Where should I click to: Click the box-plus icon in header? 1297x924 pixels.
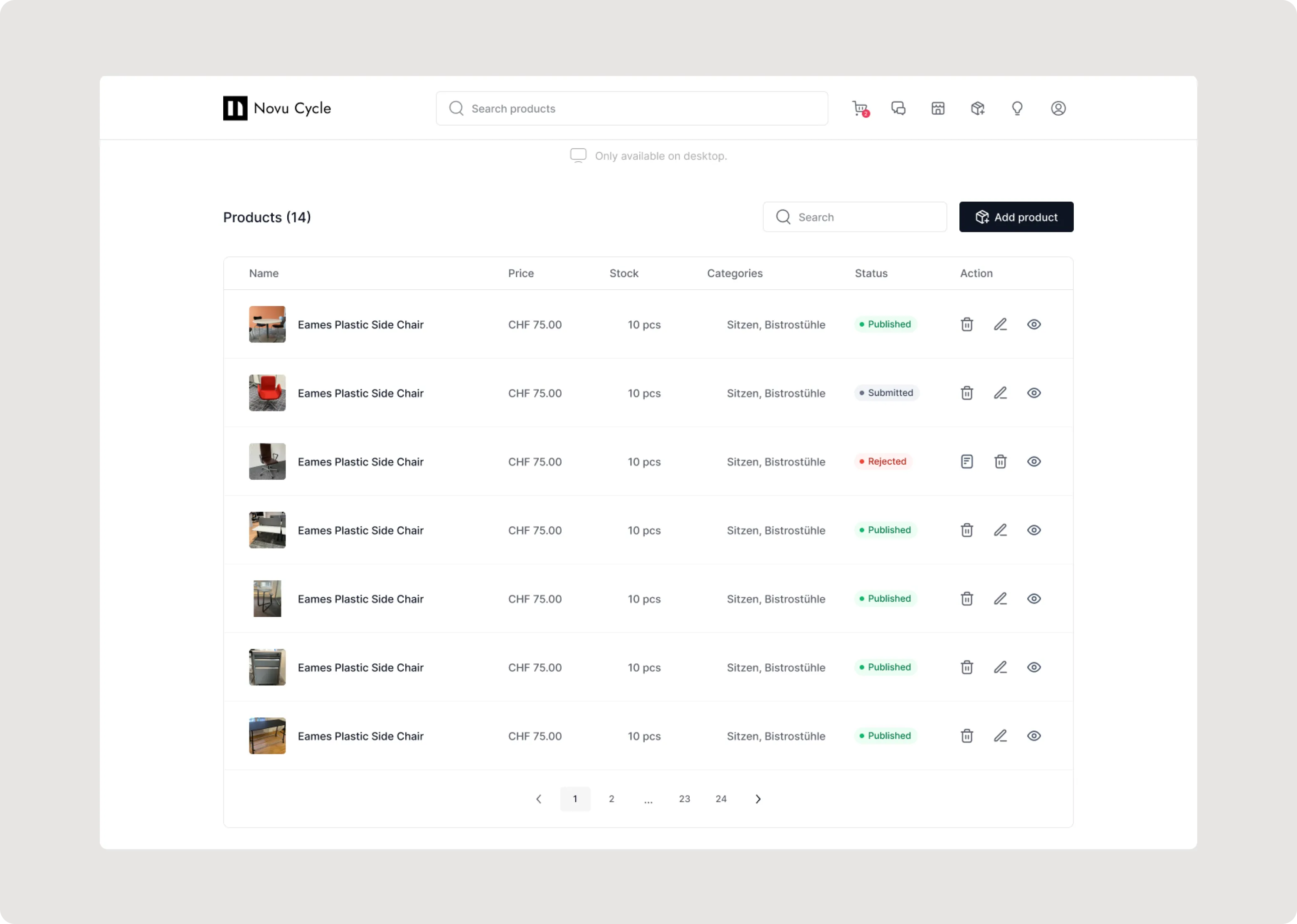coord(977,108)
